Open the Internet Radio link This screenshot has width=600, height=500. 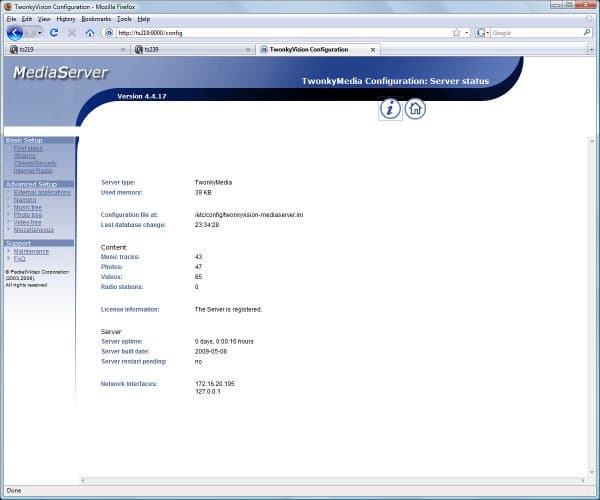coord(33,171)
